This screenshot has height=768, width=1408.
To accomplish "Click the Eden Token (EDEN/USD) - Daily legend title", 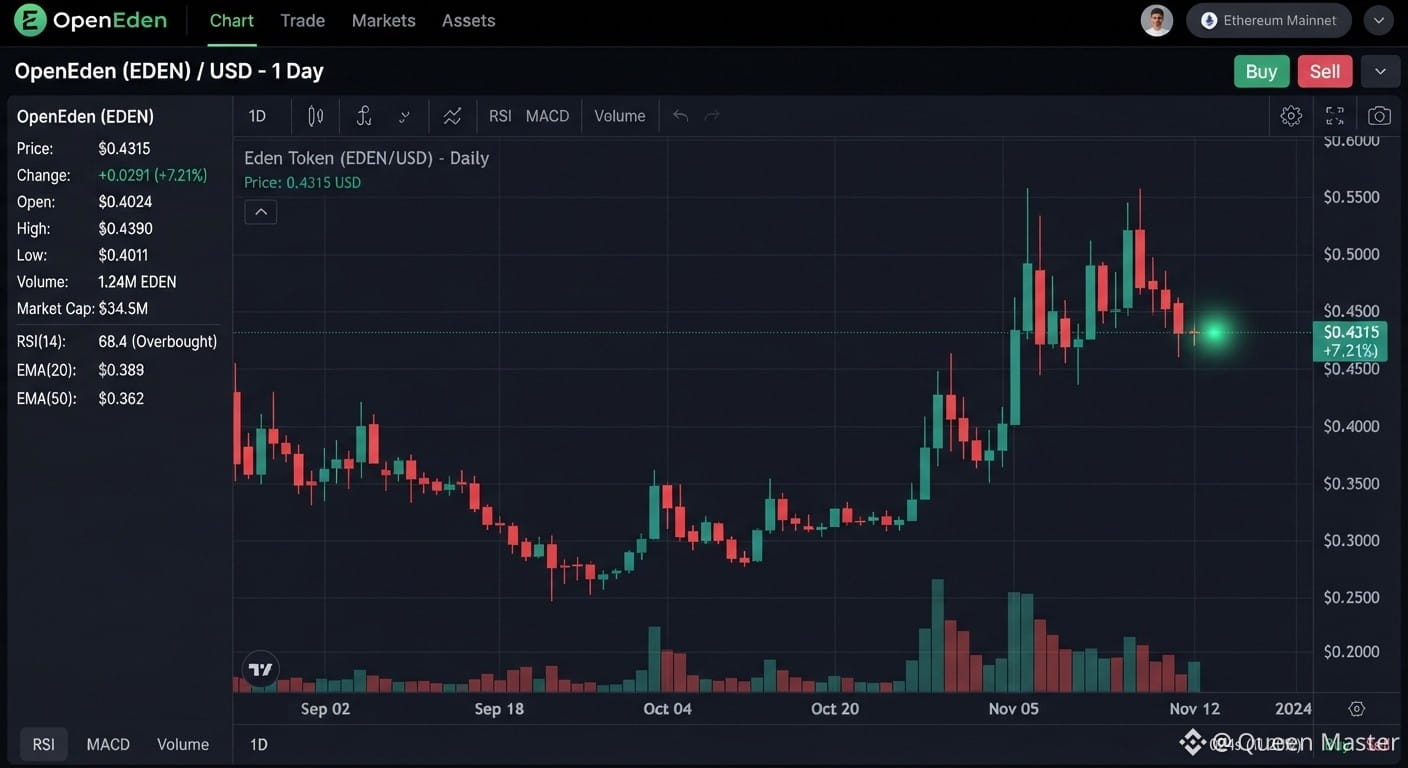I will (367, 158).
